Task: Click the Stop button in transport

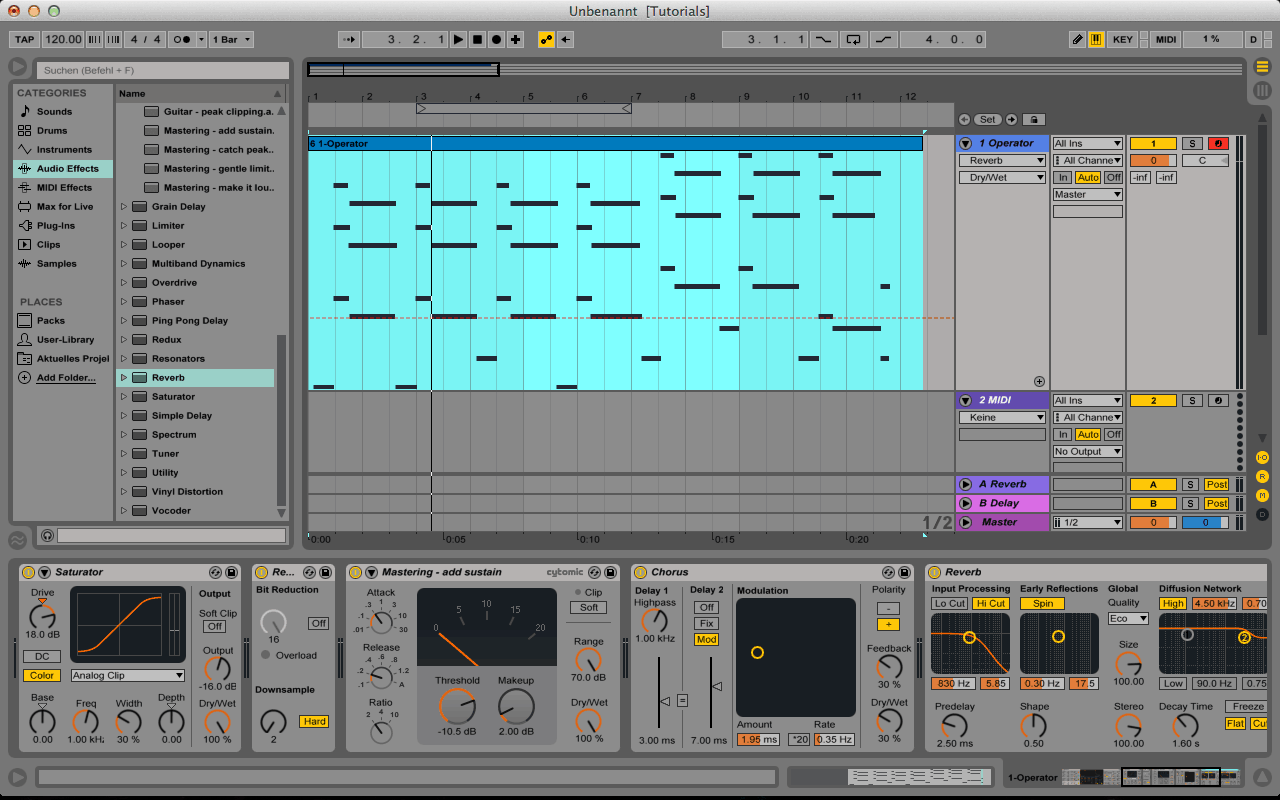Action: pos(477,40)
